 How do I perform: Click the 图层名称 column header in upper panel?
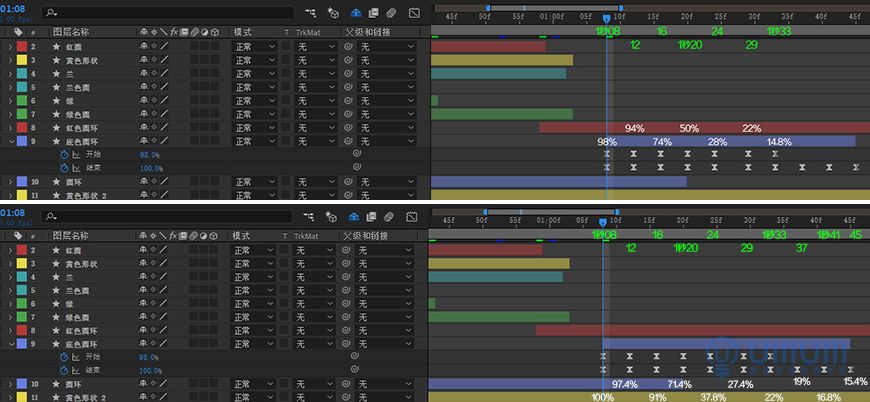point(71,33)
